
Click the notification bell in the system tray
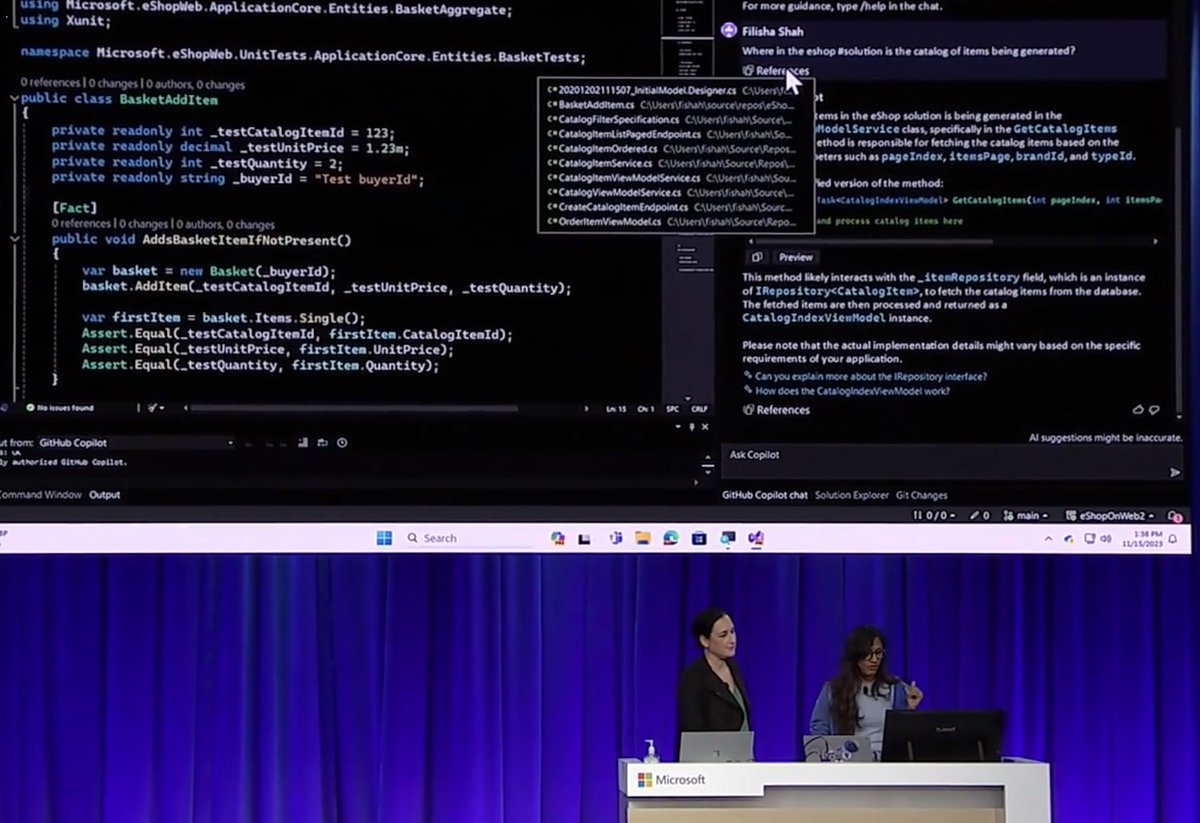[1172, 539]
